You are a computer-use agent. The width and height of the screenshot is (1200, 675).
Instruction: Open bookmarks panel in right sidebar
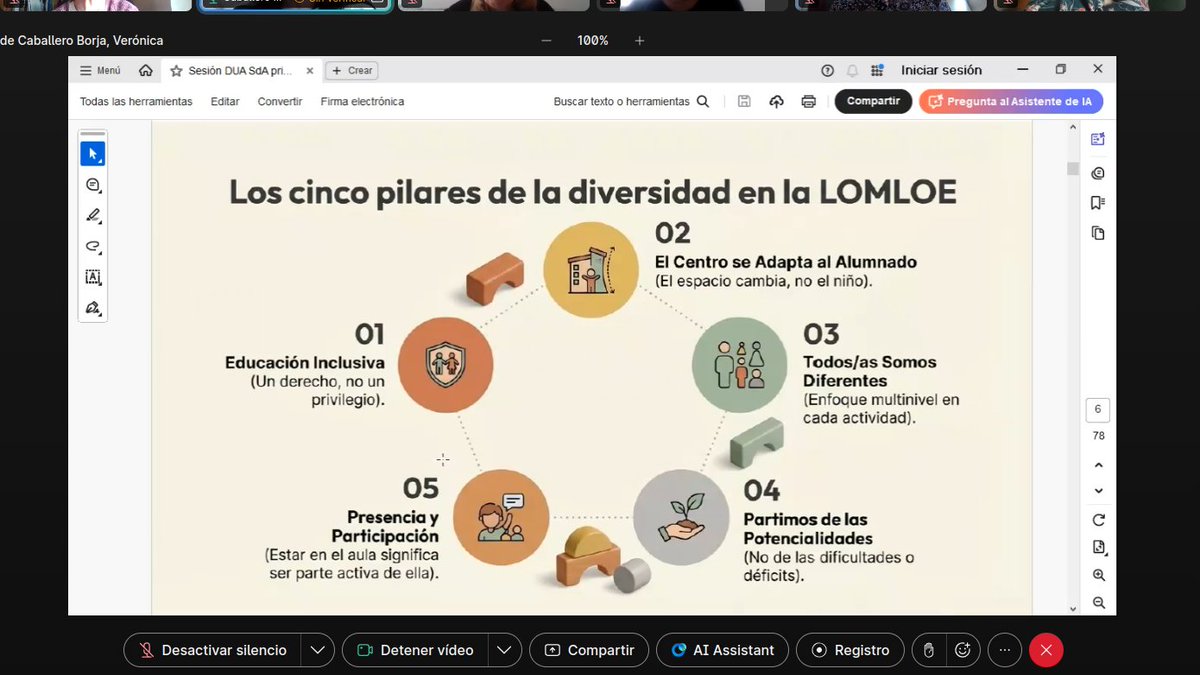(x=1098, y=203)
